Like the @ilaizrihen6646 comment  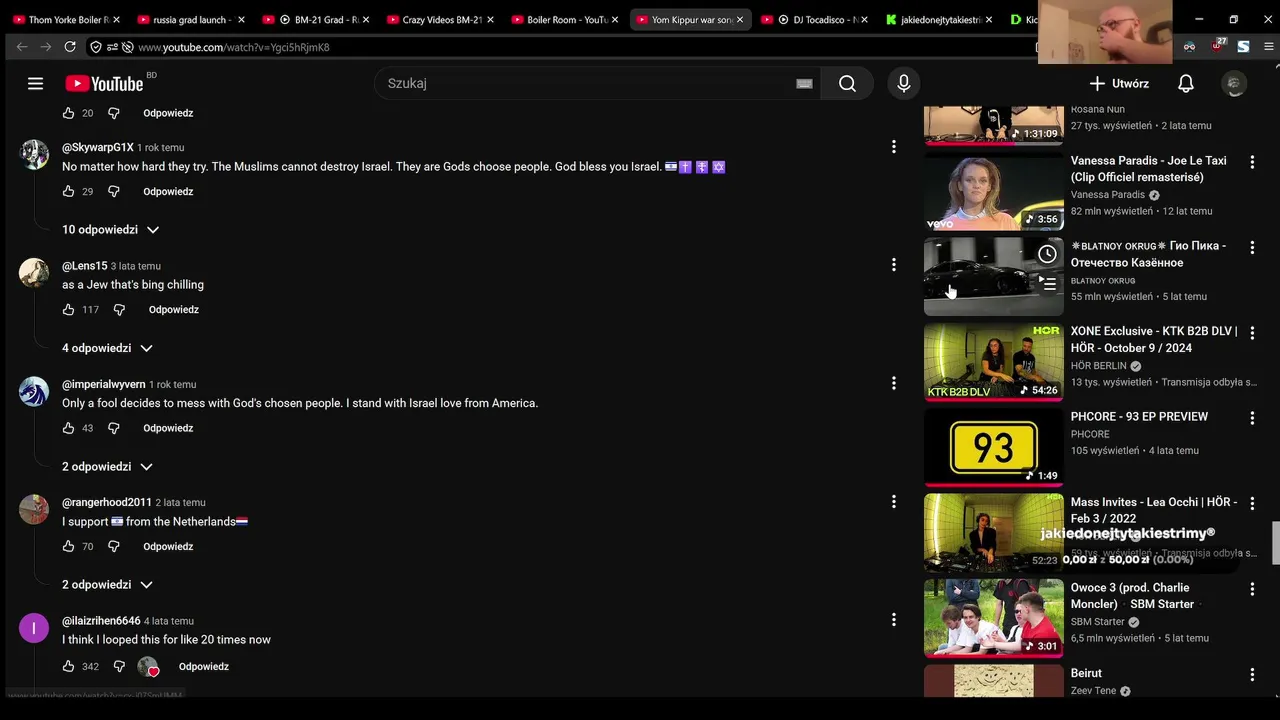click(69, 666)
